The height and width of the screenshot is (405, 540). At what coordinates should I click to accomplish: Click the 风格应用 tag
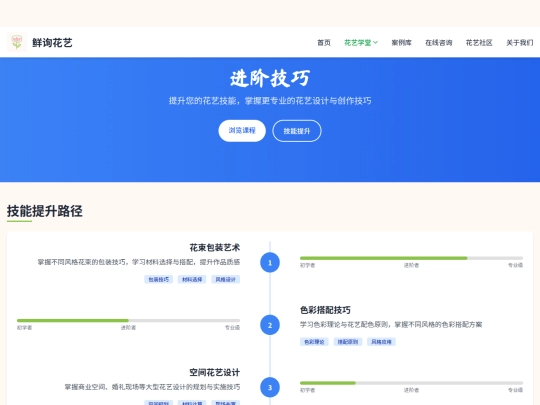381,342
